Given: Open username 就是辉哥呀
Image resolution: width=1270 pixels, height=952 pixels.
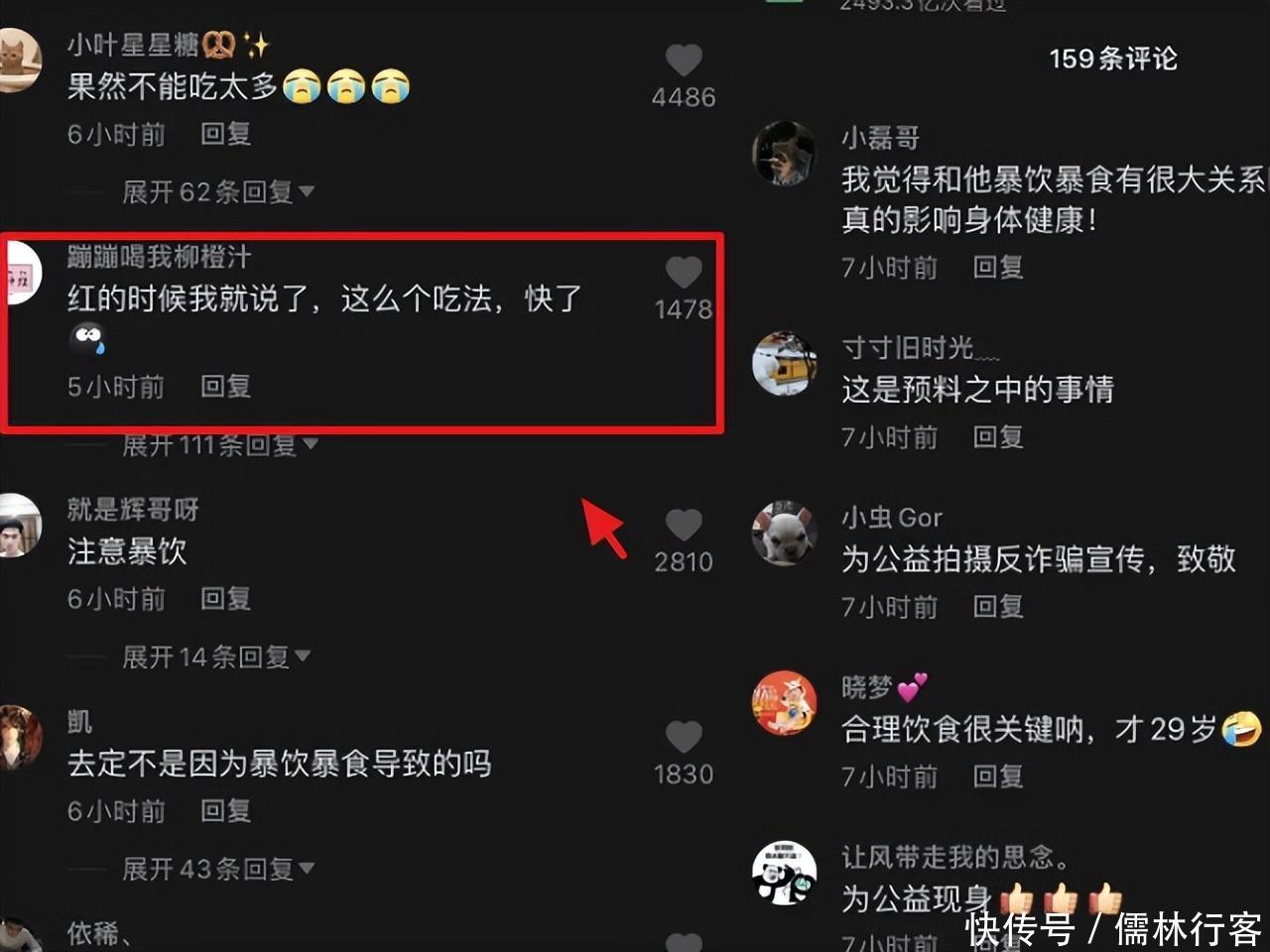Looking at the screenshot, I should click(x=133, y=510).
